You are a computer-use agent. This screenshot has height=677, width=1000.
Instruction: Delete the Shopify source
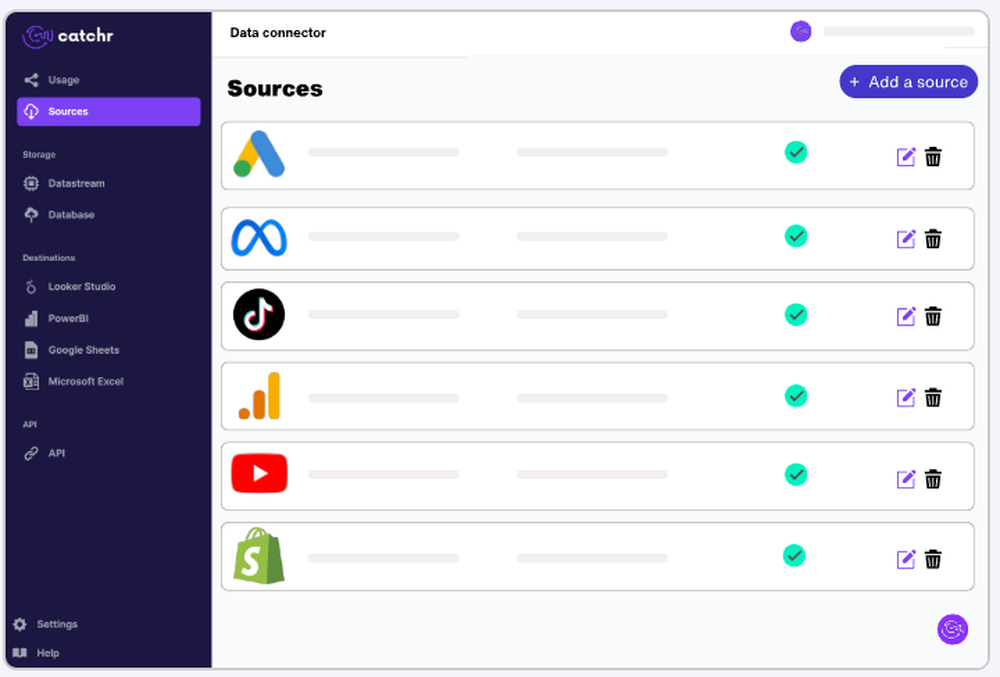coord(933,559)
